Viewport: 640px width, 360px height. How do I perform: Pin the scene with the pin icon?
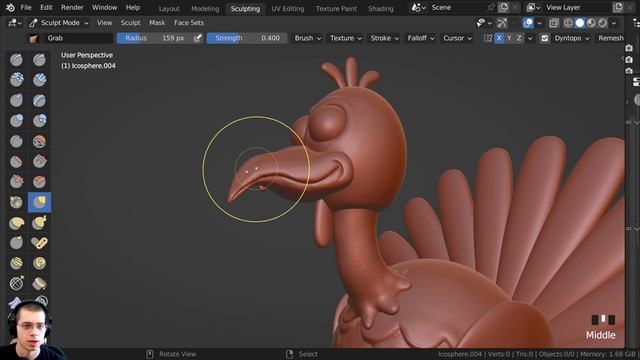coord(491,8)
